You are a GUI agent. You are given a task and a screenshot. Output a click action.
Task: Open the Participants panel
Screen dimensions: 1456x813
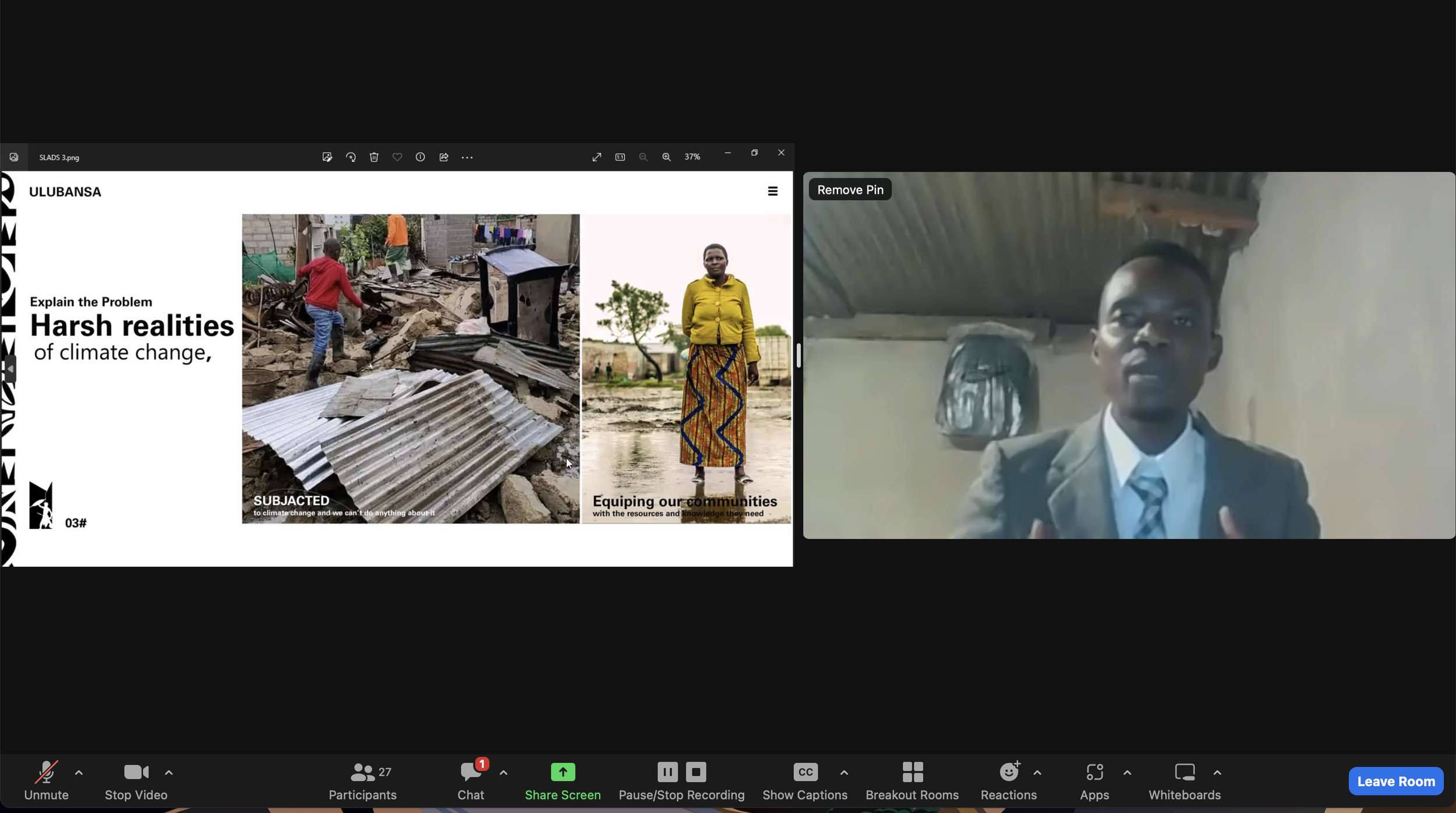tap(362, 780)
